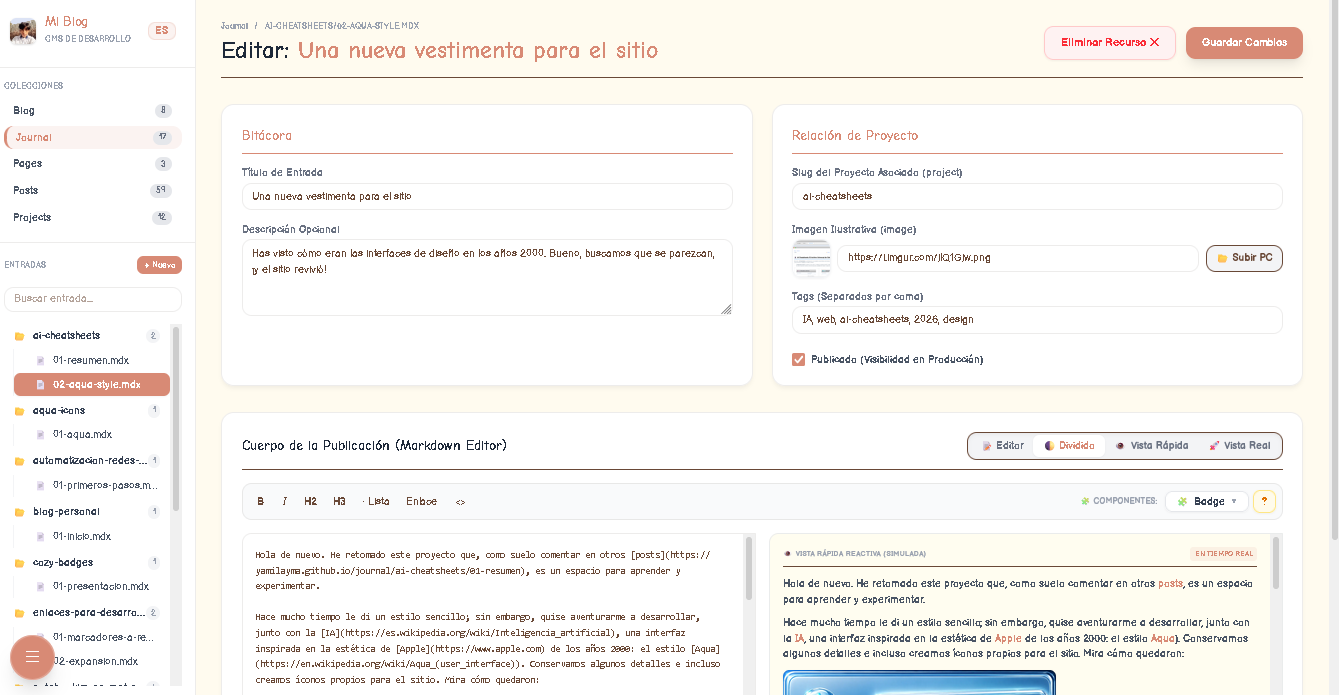Click the puzzle icon beside COMPONENTES
1339x695 pixels.
click(1085, 502)
